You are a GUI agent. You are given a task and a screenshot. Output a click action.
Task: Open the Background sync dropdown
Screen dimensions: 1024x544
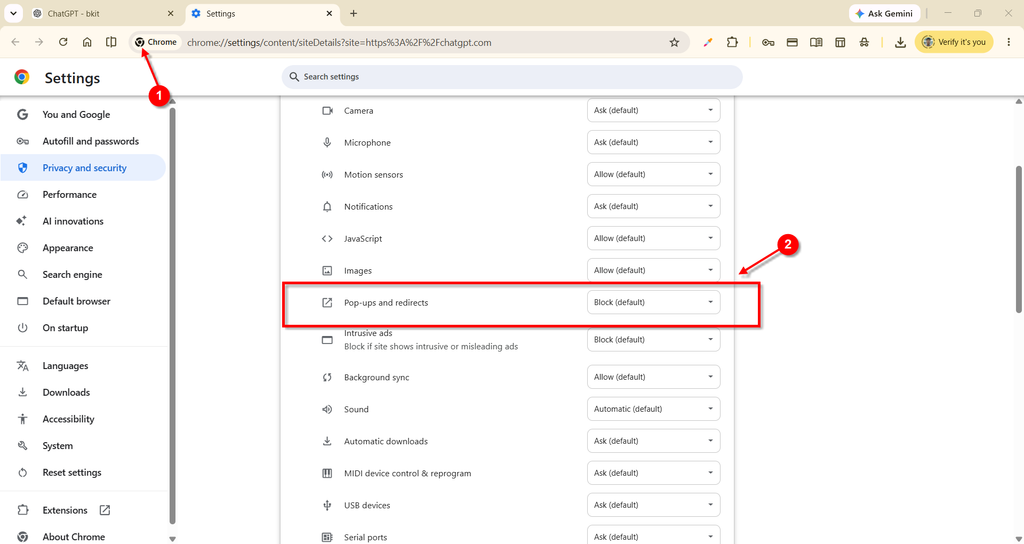(x=653, y=377)
